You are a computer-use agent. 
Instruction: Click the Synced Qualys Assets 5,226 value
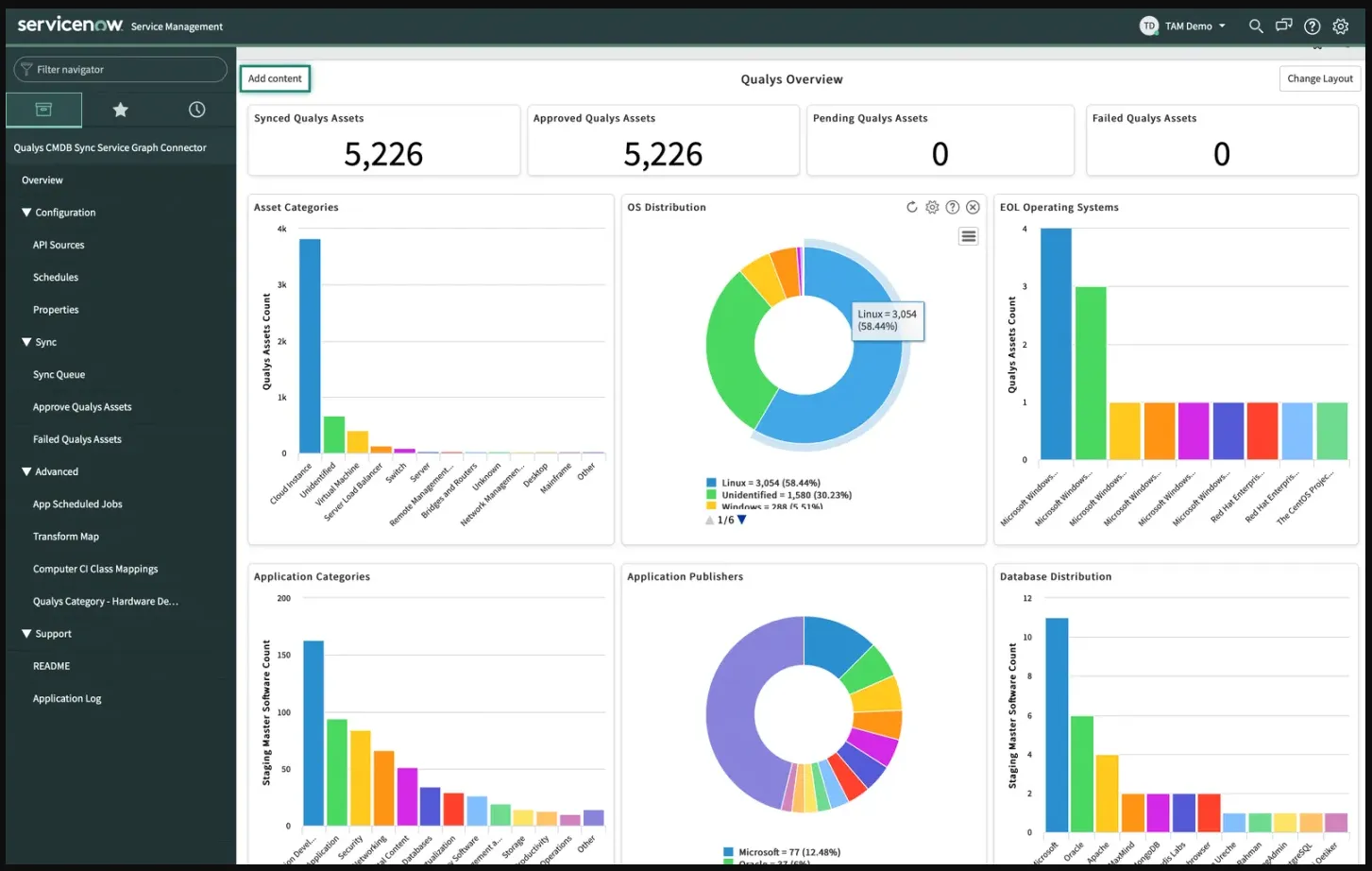coord(383,154)
